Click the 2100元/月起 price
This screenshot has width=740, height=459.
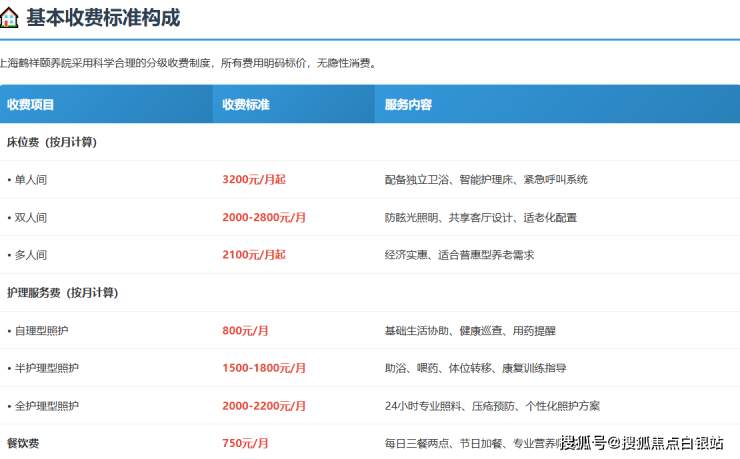click(254, 255)
